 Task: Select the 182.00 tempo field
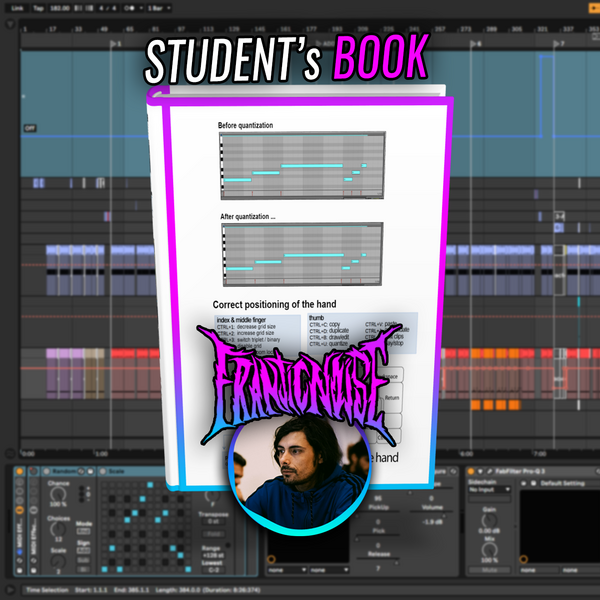coord(60,8)
